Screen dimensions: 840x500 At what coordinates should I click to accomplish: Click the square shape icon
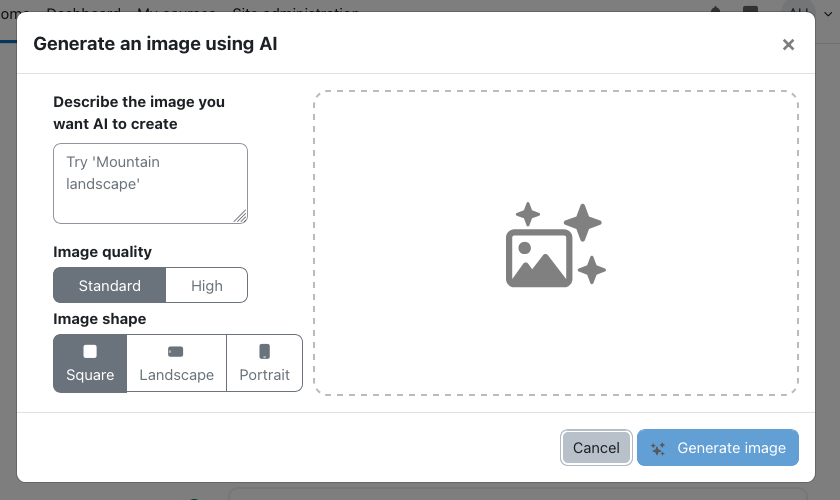(90, 352)
